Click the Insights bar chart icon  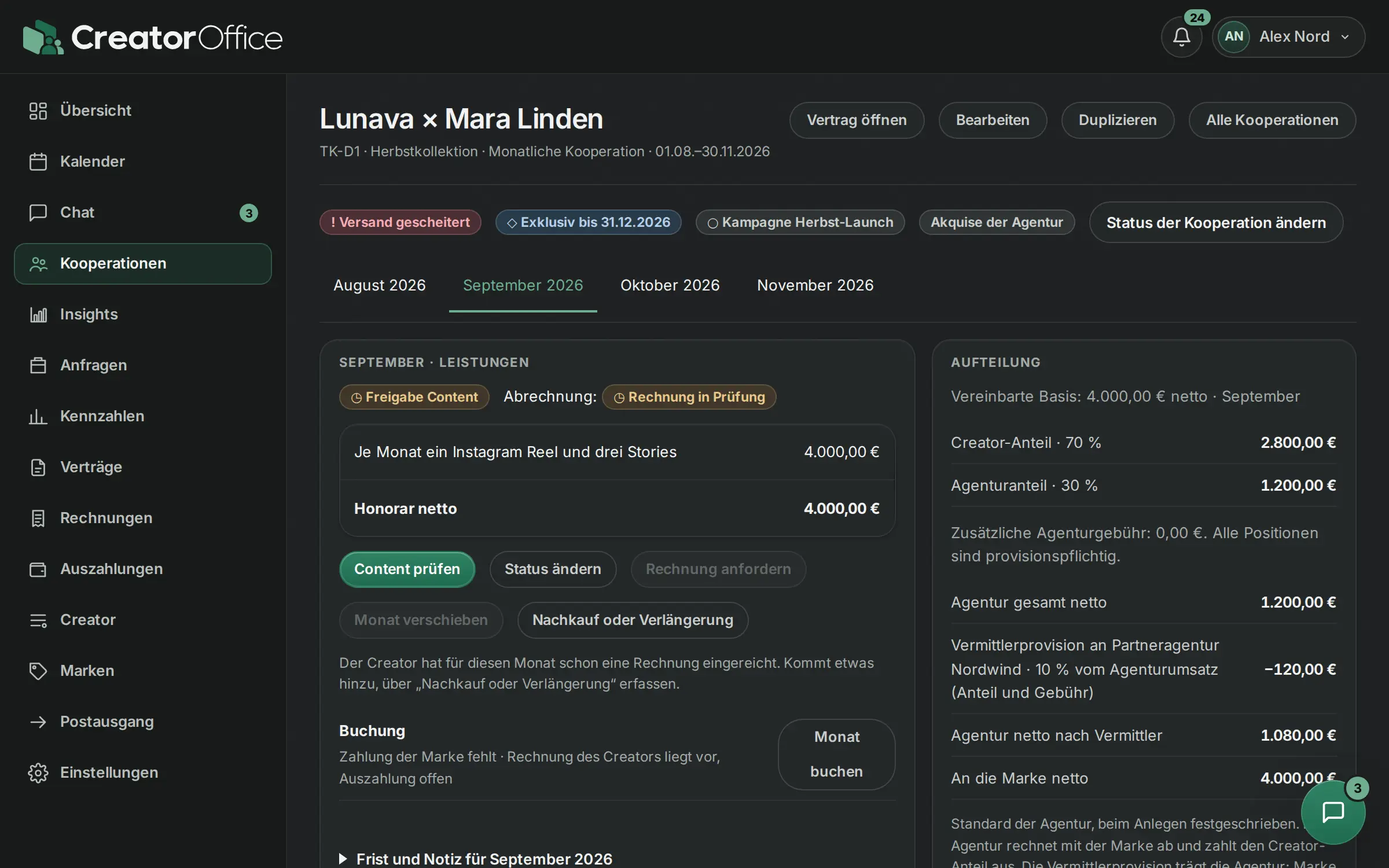click(38, 314)
